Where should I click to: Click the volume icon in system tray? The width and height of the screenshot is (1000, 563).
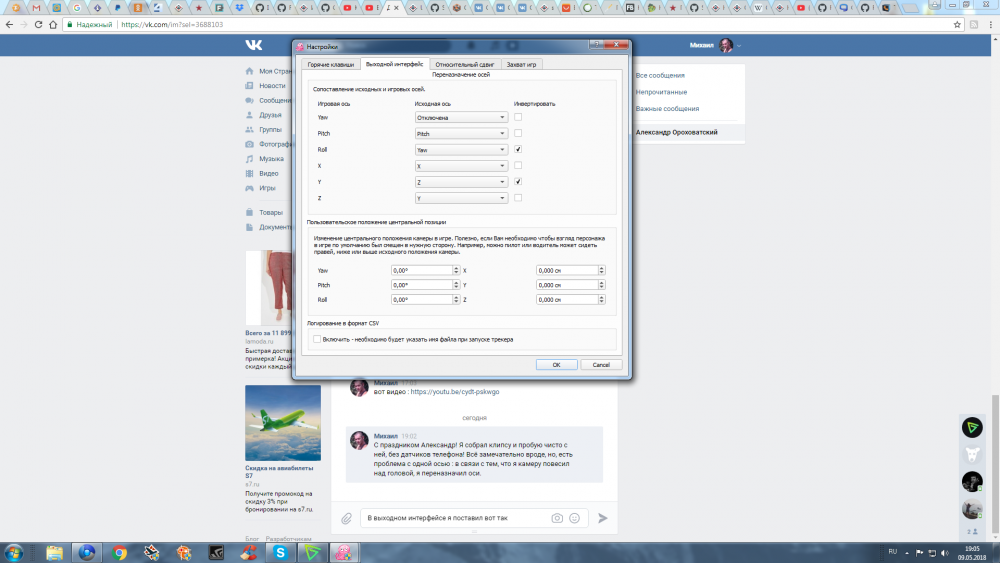[x=945, y=553]
